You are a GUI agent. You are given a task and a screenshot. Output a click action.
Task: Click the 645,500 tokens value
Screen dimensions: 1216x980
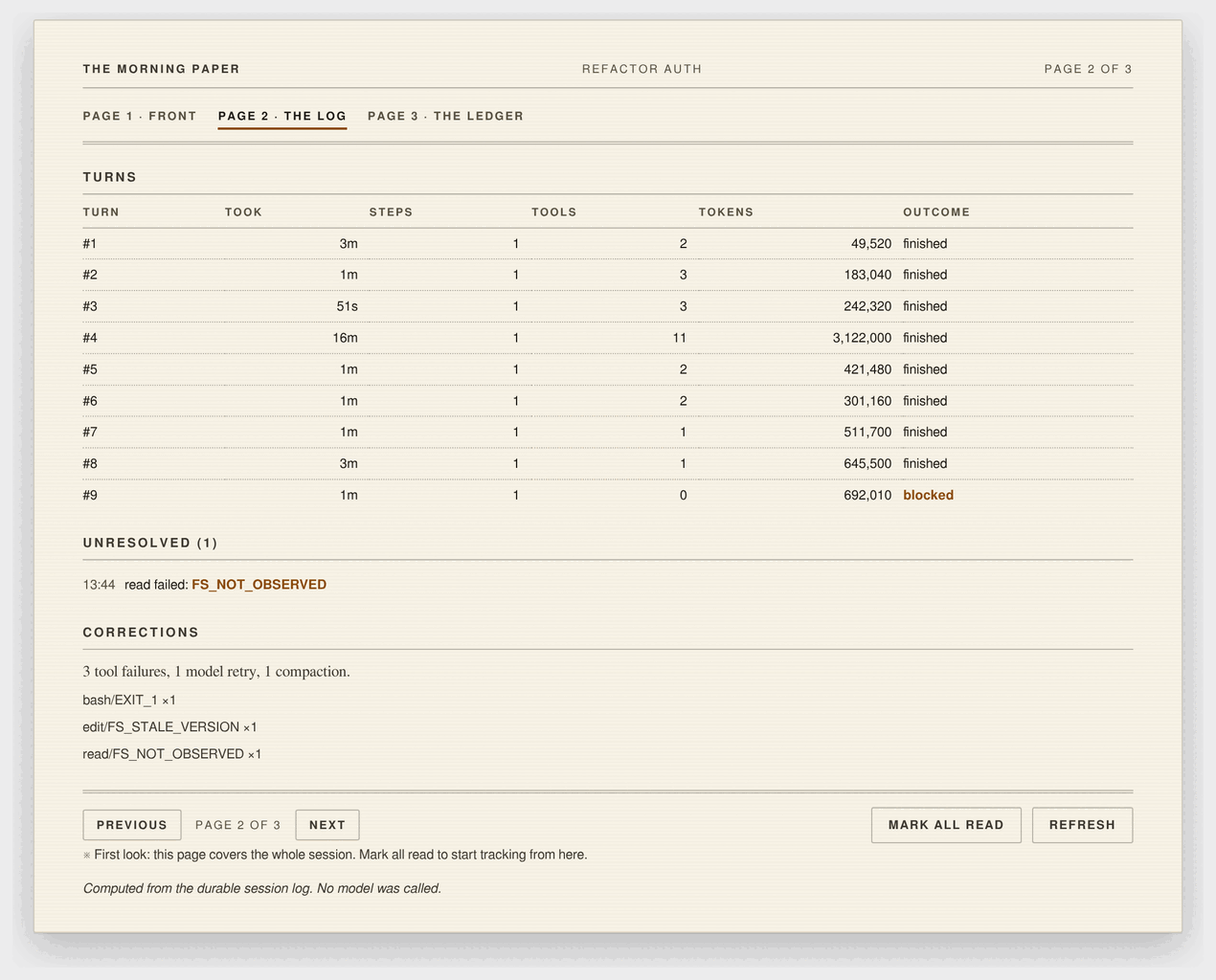tap(867, 463)
